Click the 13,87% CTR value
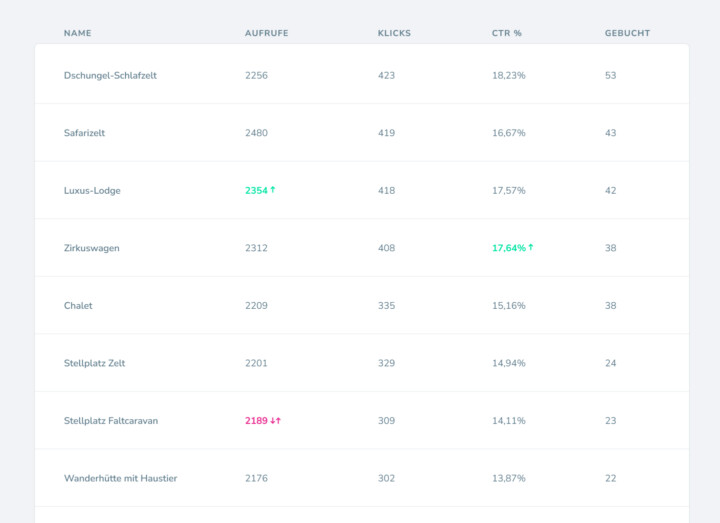Screen dimensions: 720x523 click(x=509, y=478)
